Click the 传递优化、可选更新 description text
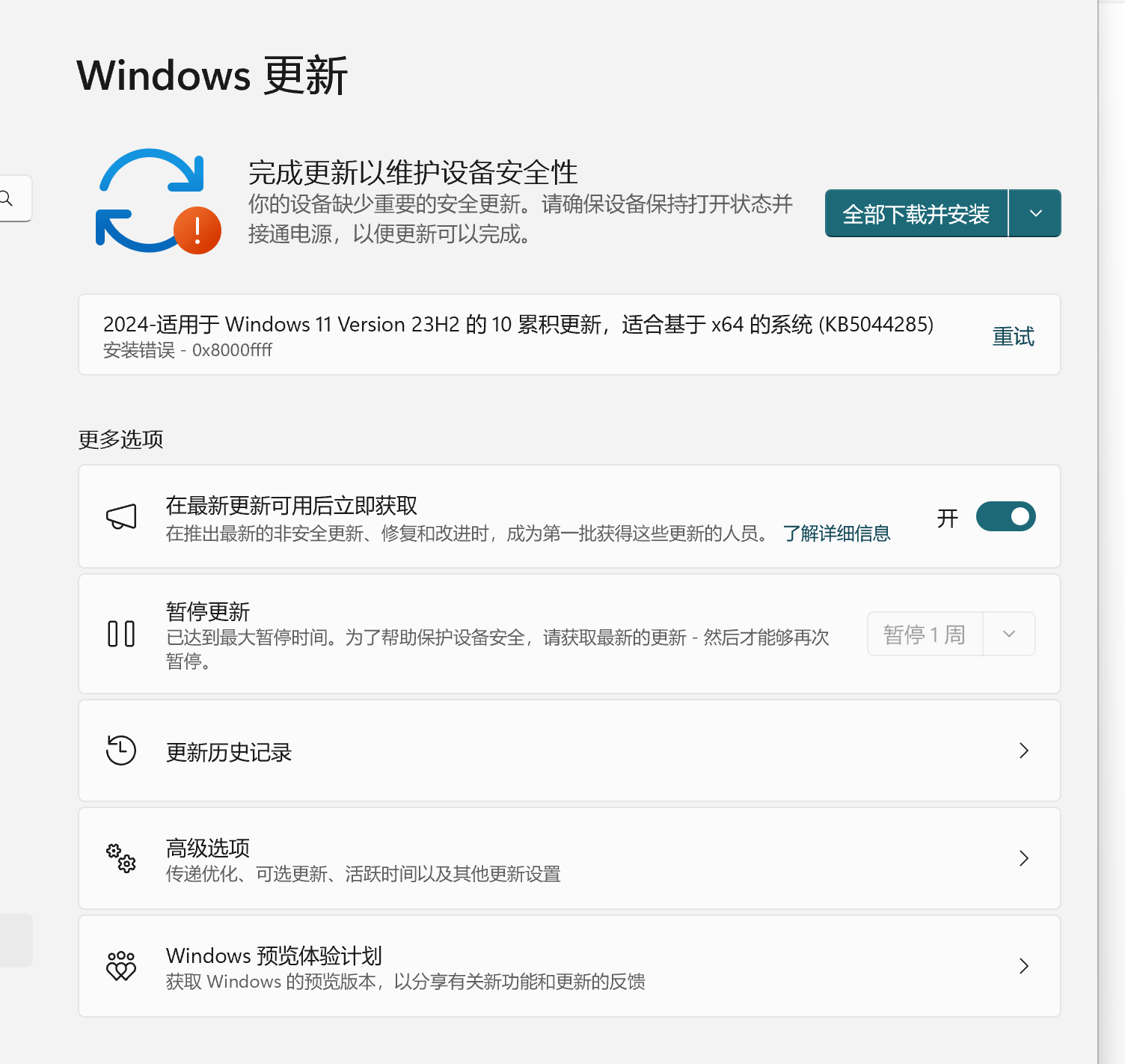1125x1064 pixels. tap(364, 874)
